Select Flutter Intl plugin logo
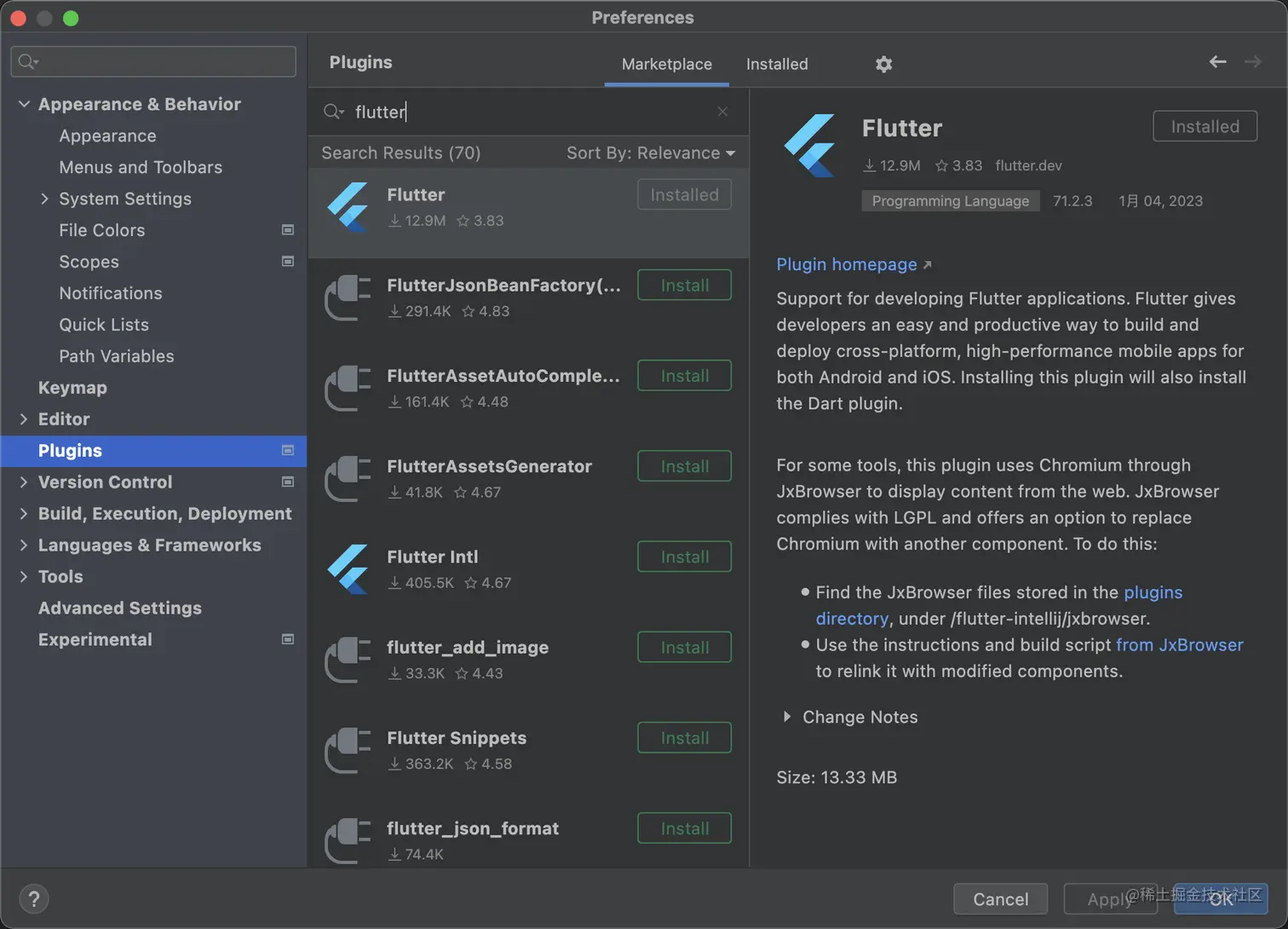Screen dimensions: 1288x929 348,569
